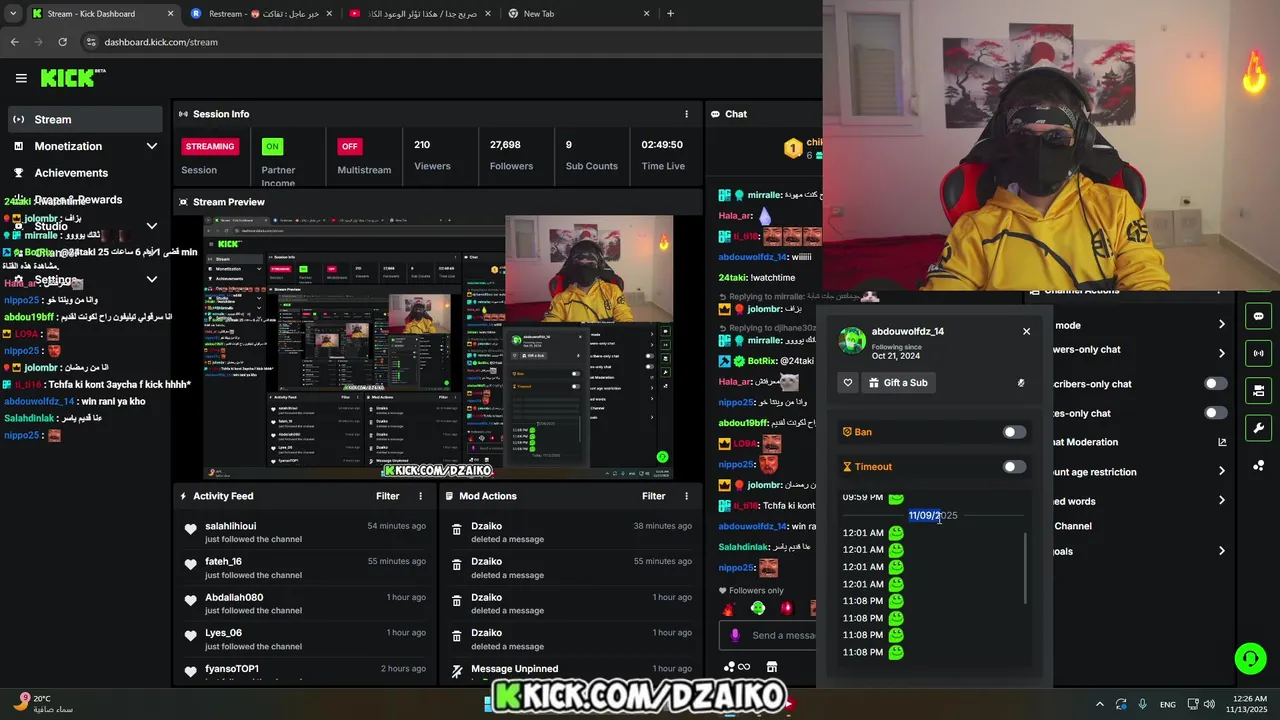Expand the slow mode option chevron

pos(1221,325)
